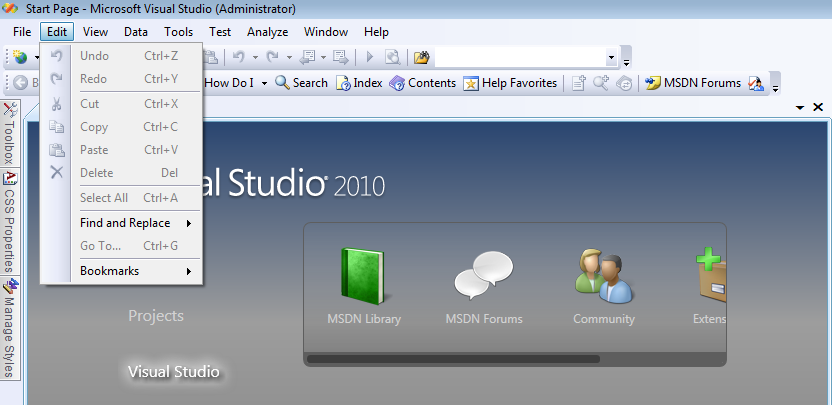Click the Community people icon
Image resolution: width=832 pixels, height=405 pixels.
(x=604, y=276)
